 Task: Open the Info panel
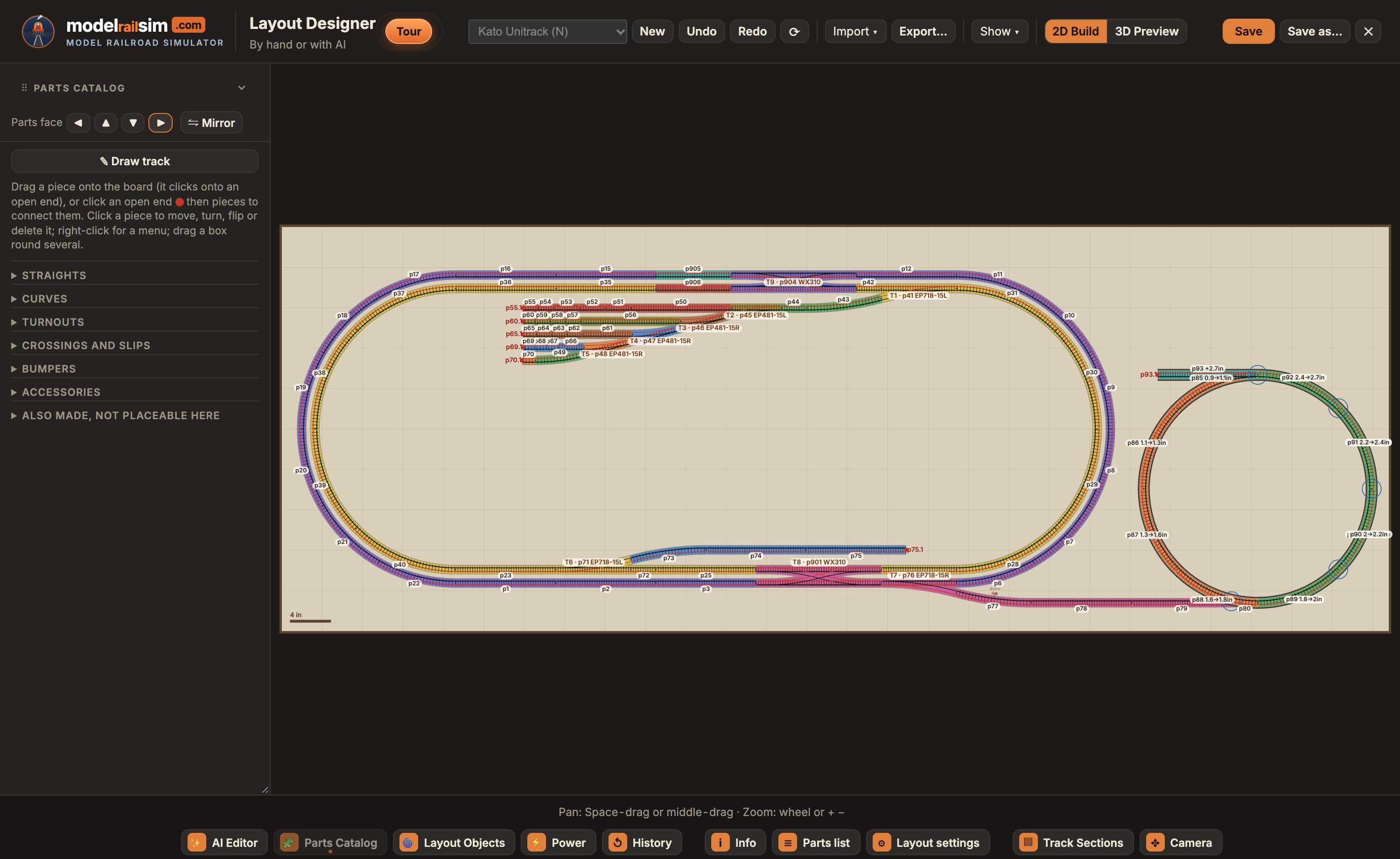735,843
